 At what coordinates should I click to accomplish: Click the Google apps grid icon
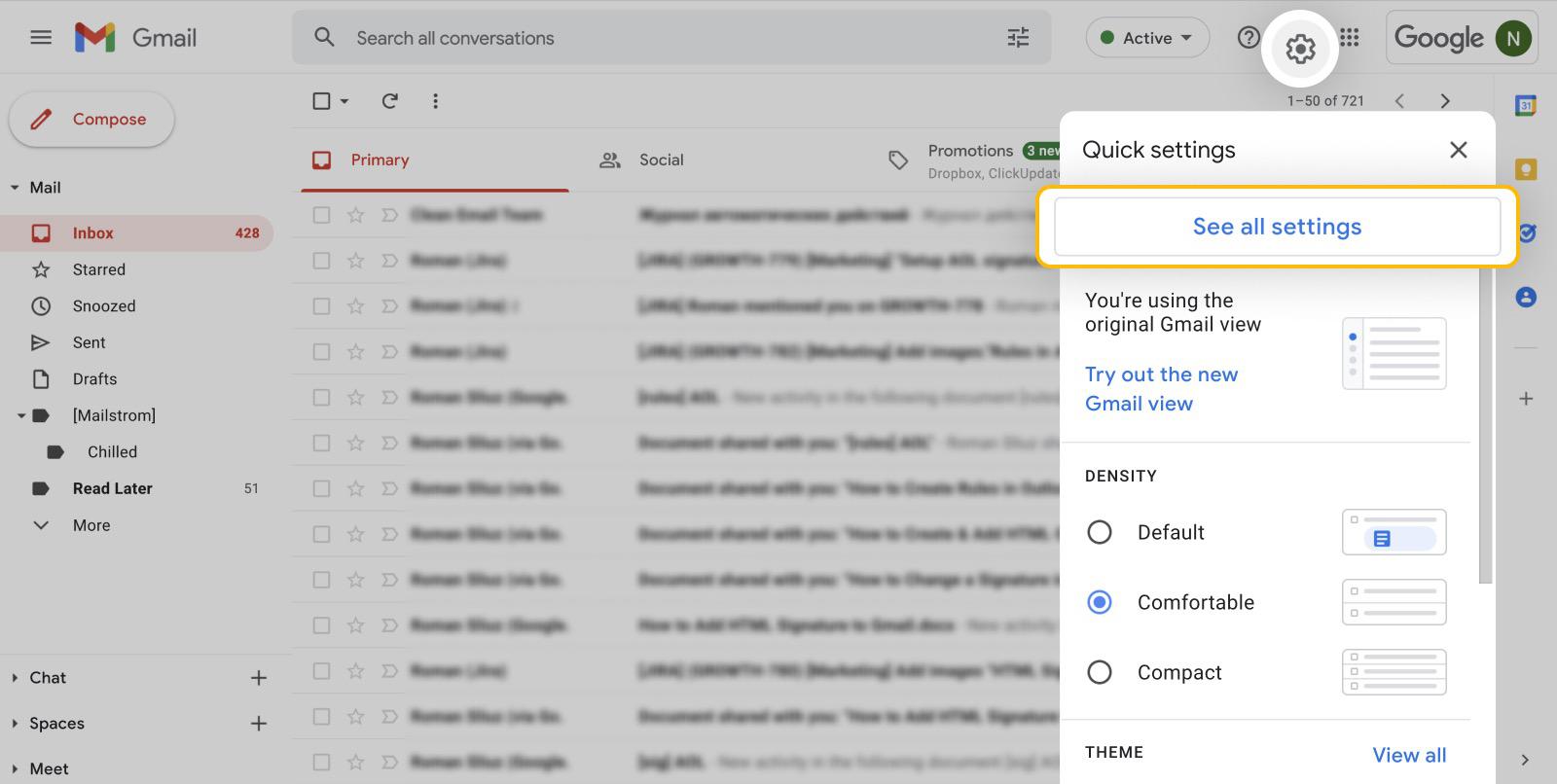pos(1349,38)
